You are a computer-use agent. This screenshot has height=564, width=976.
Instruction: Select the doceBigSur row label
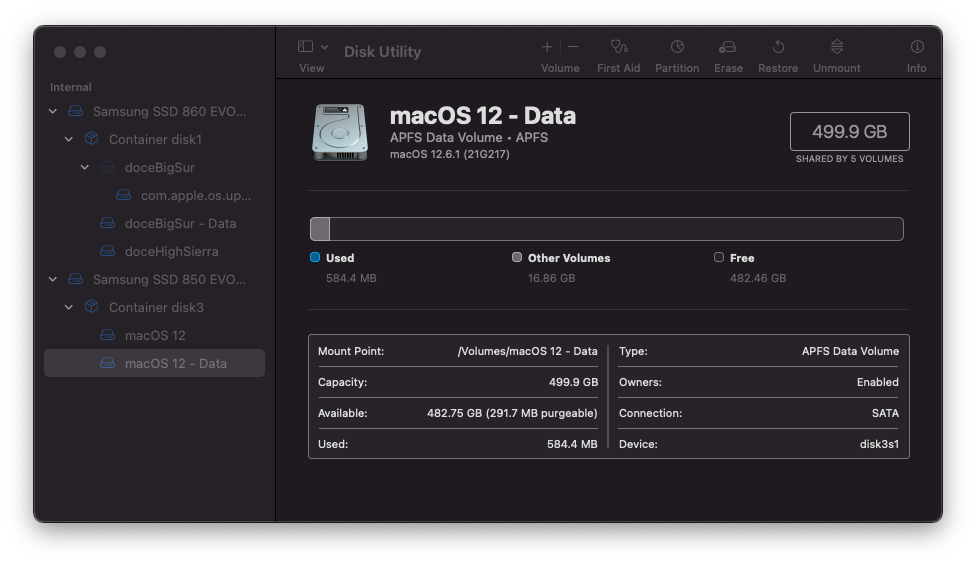[x=160, y=167]
